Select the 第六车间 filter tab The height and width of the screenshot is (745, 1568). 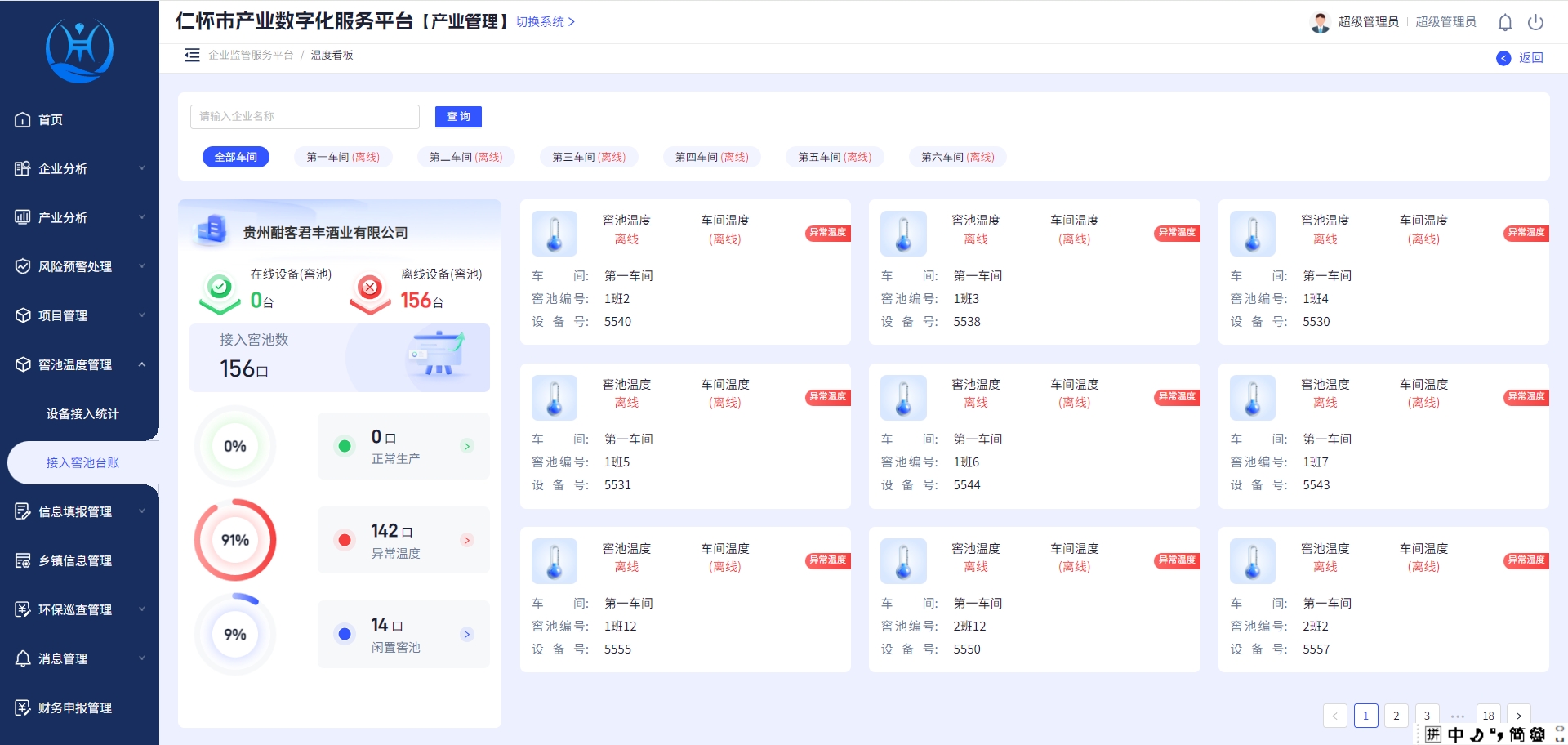tap(958, 157)
